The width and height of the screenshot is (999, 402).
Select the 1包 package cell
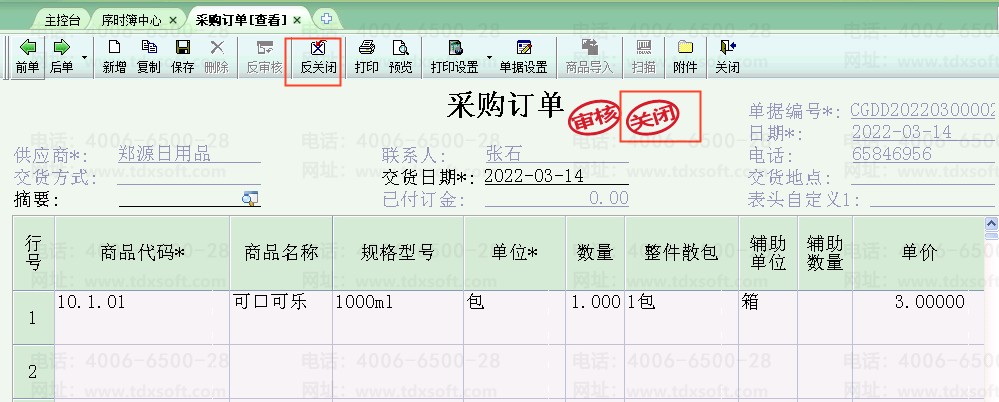click(x=682, y=318)
